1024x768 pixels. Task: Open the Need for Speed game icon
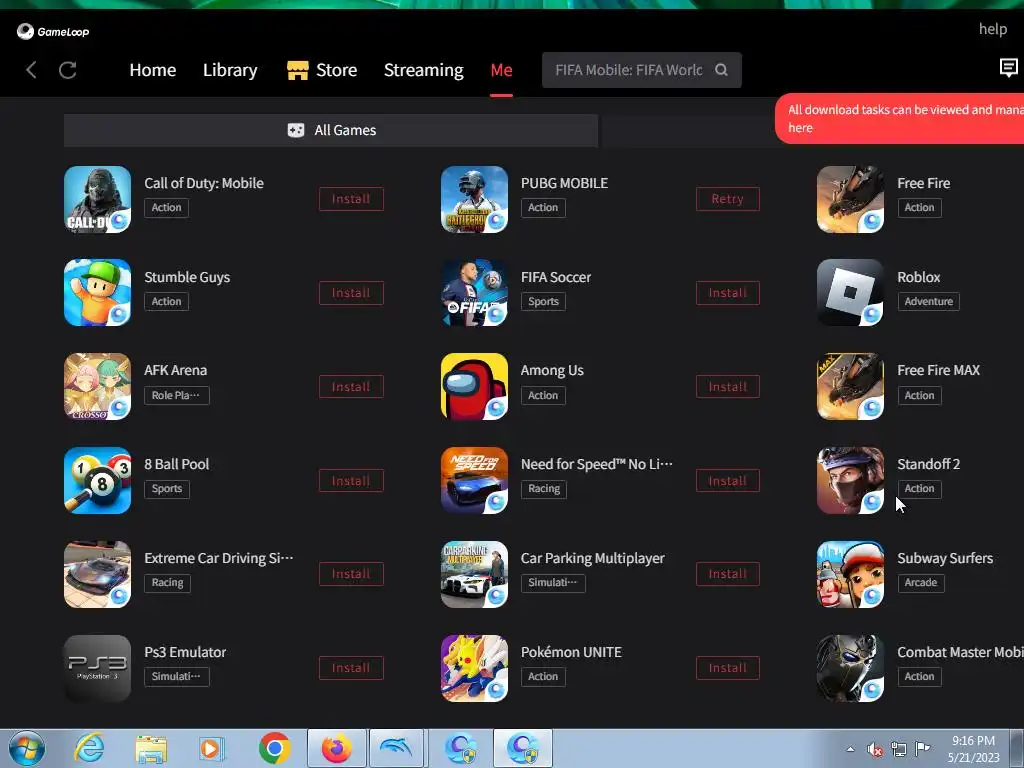(x=474, y=481)
